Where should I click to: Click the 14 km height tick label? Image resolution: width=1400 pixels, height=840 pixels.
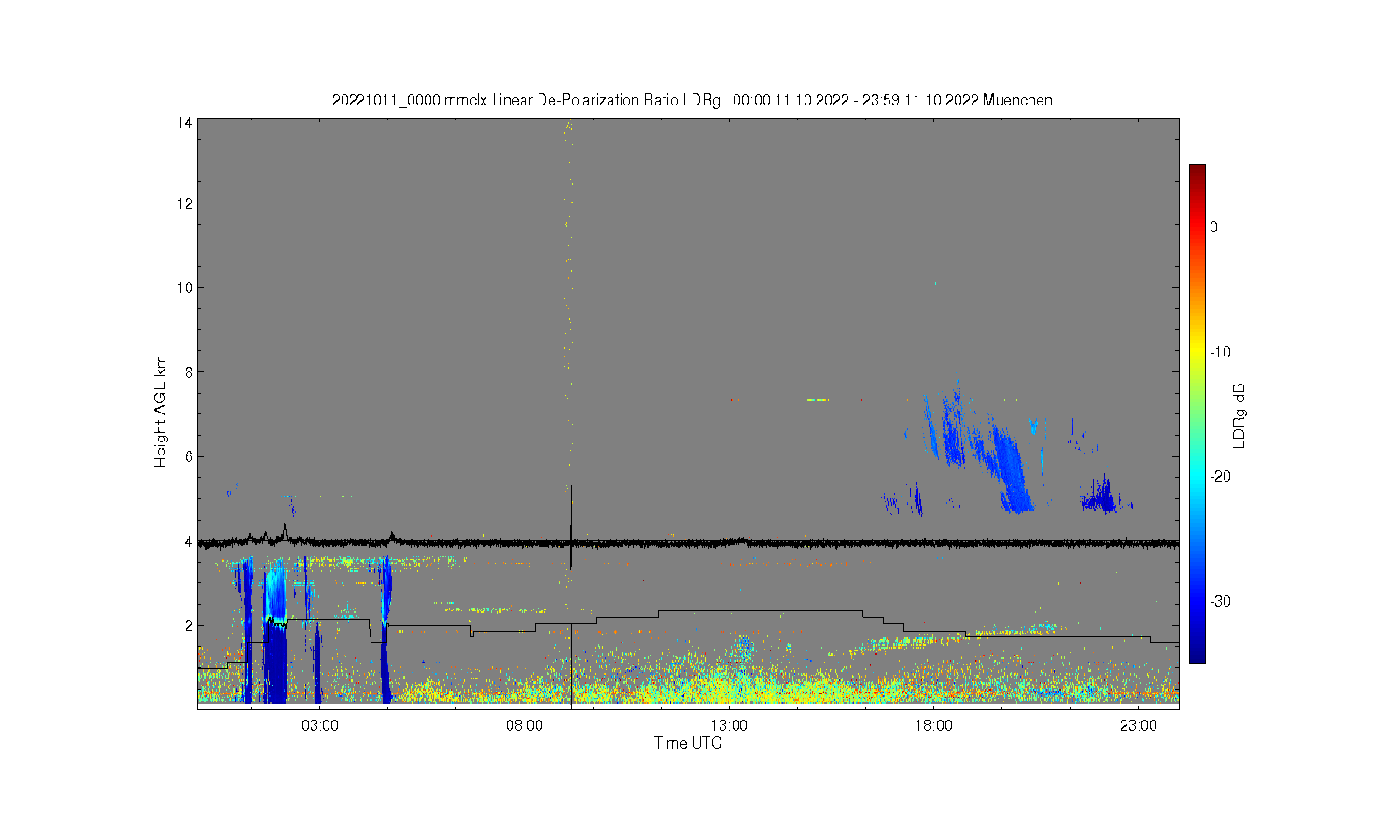[185, 122]
